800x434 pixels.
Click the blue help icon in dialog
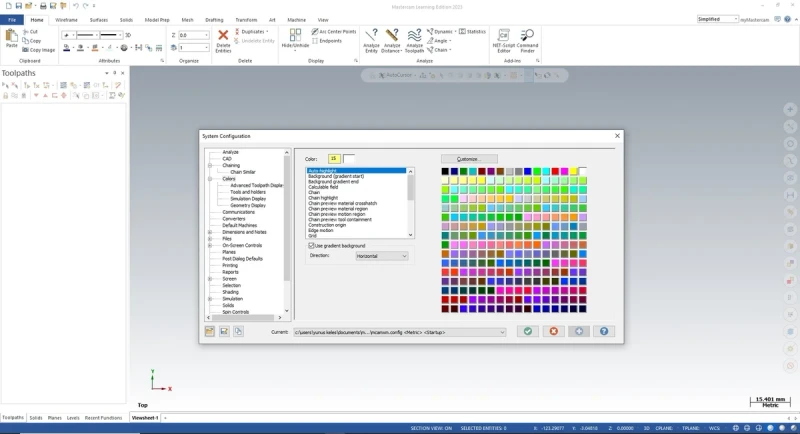pos(604,331)
